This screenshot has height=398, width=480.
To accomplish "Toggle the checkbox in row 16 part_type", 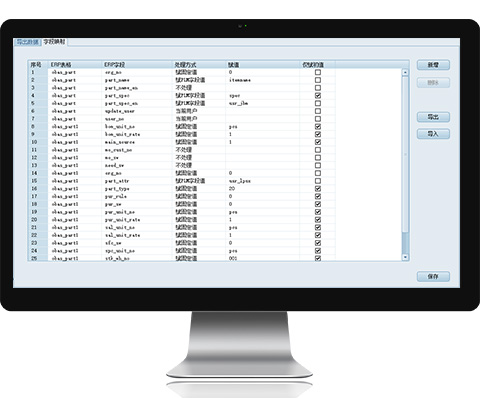I will (x=318, y=189).
